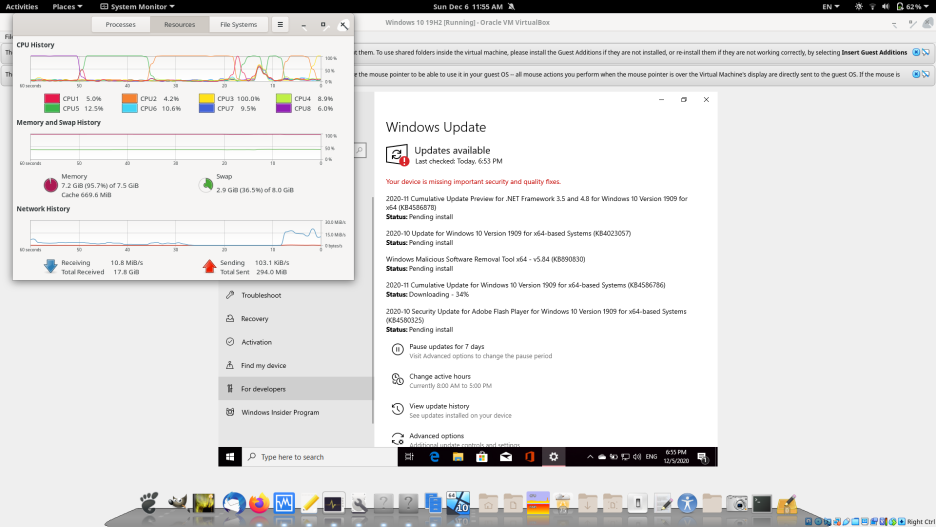This screenshot has width=936, height=527.
Task: Click the CPU1 red color swatch
Action: click(x=52, y=98)
